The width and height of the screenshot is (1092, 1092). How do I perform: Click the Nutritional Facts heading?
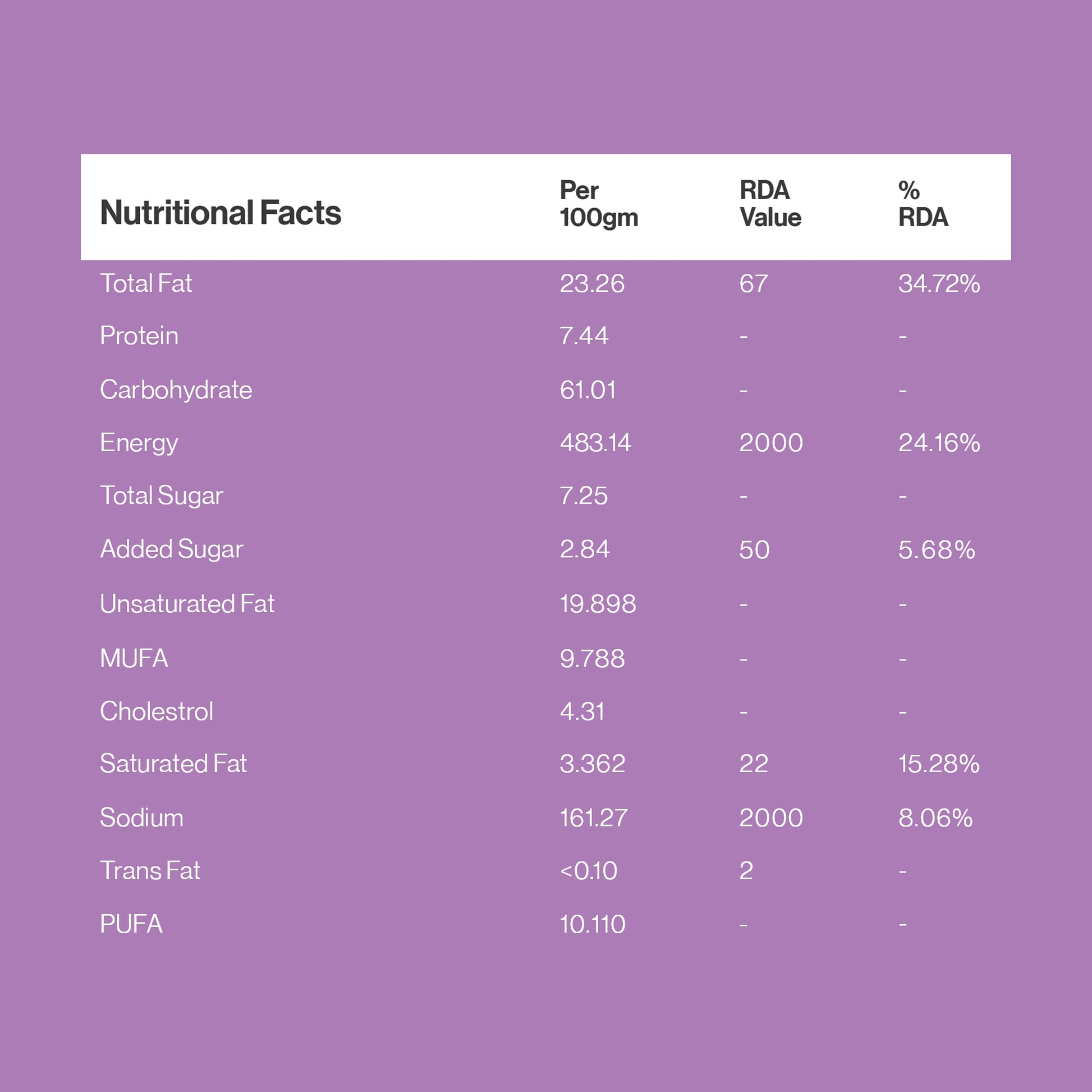pos(221,213)
